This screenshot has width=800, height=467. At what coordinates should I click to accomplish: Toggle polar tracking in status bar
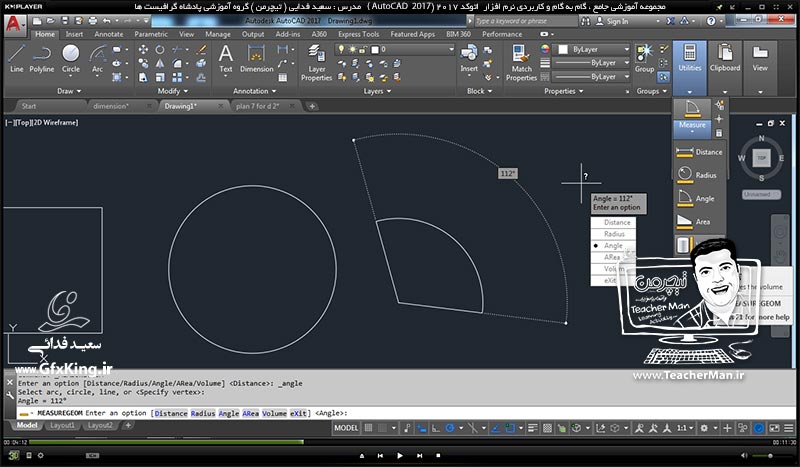(x=449, y=428)
